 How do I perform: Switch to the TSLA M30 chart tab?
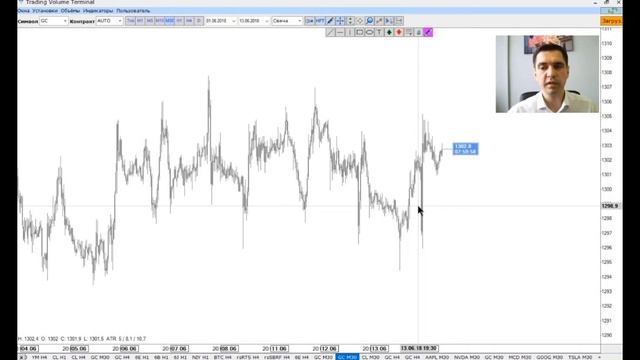click(580, 357)
